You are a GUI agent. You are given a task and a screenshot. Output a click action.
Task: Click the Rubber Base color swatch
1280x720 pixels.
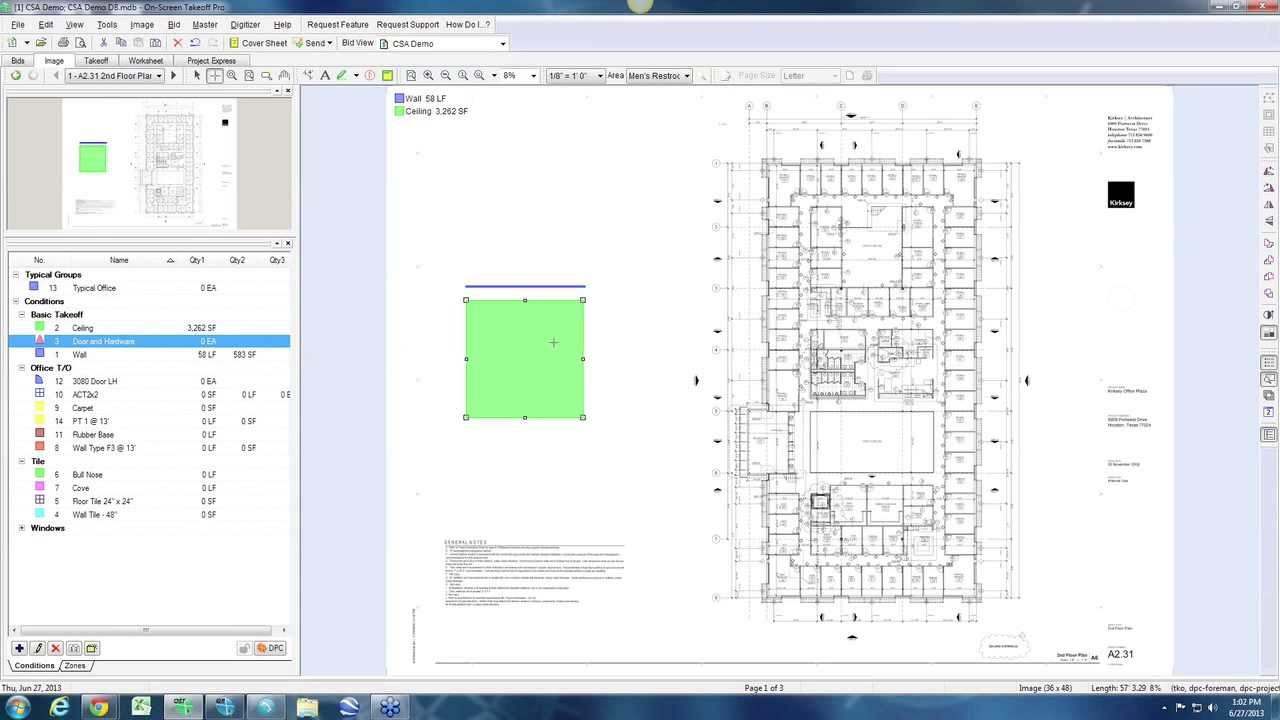coord(40,434)
